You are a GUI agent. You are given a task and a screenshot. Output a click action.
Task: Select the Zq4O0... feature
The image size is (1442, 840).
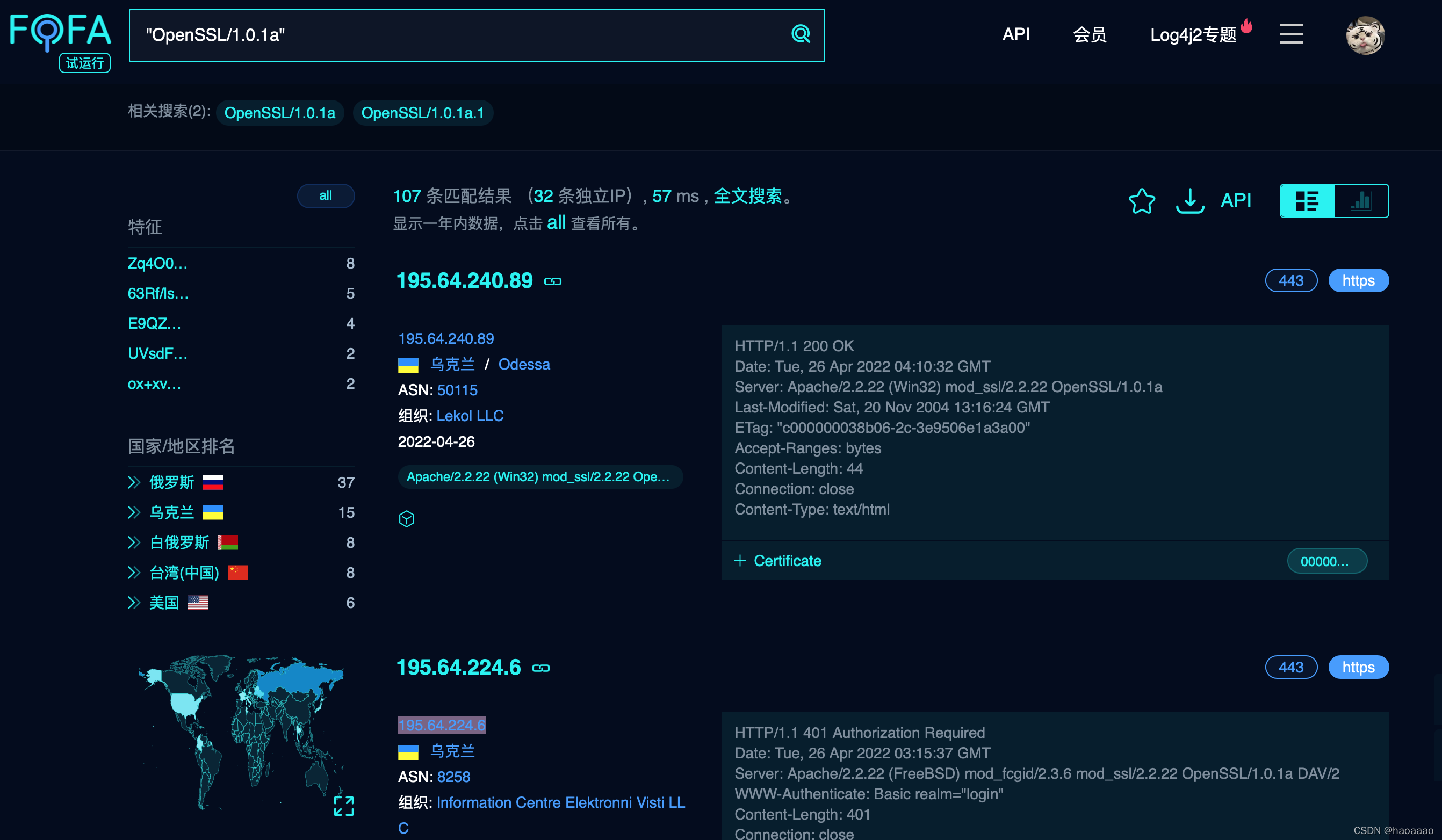(x=157, y=263)
